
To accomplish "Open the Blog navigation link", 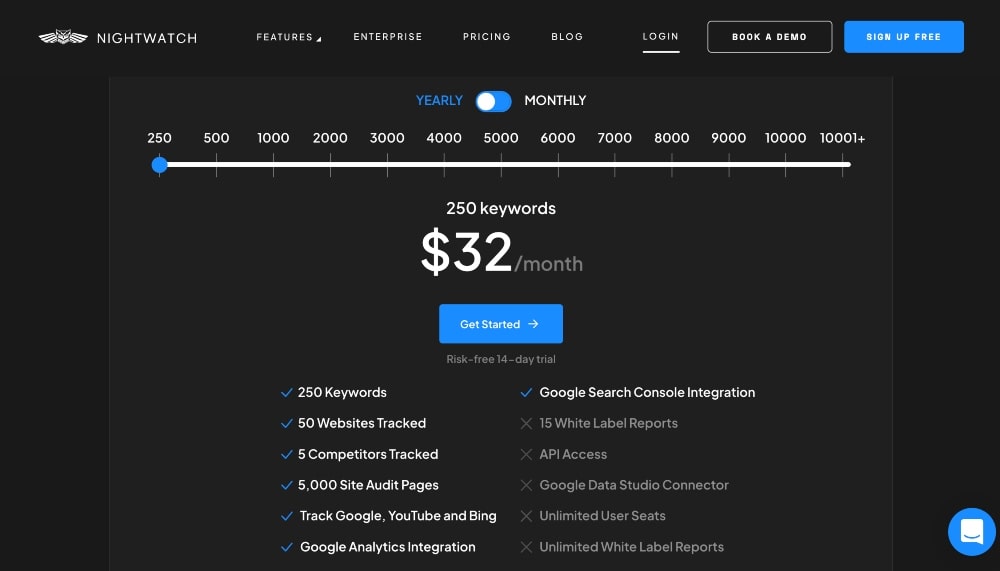I will point(567,37).
